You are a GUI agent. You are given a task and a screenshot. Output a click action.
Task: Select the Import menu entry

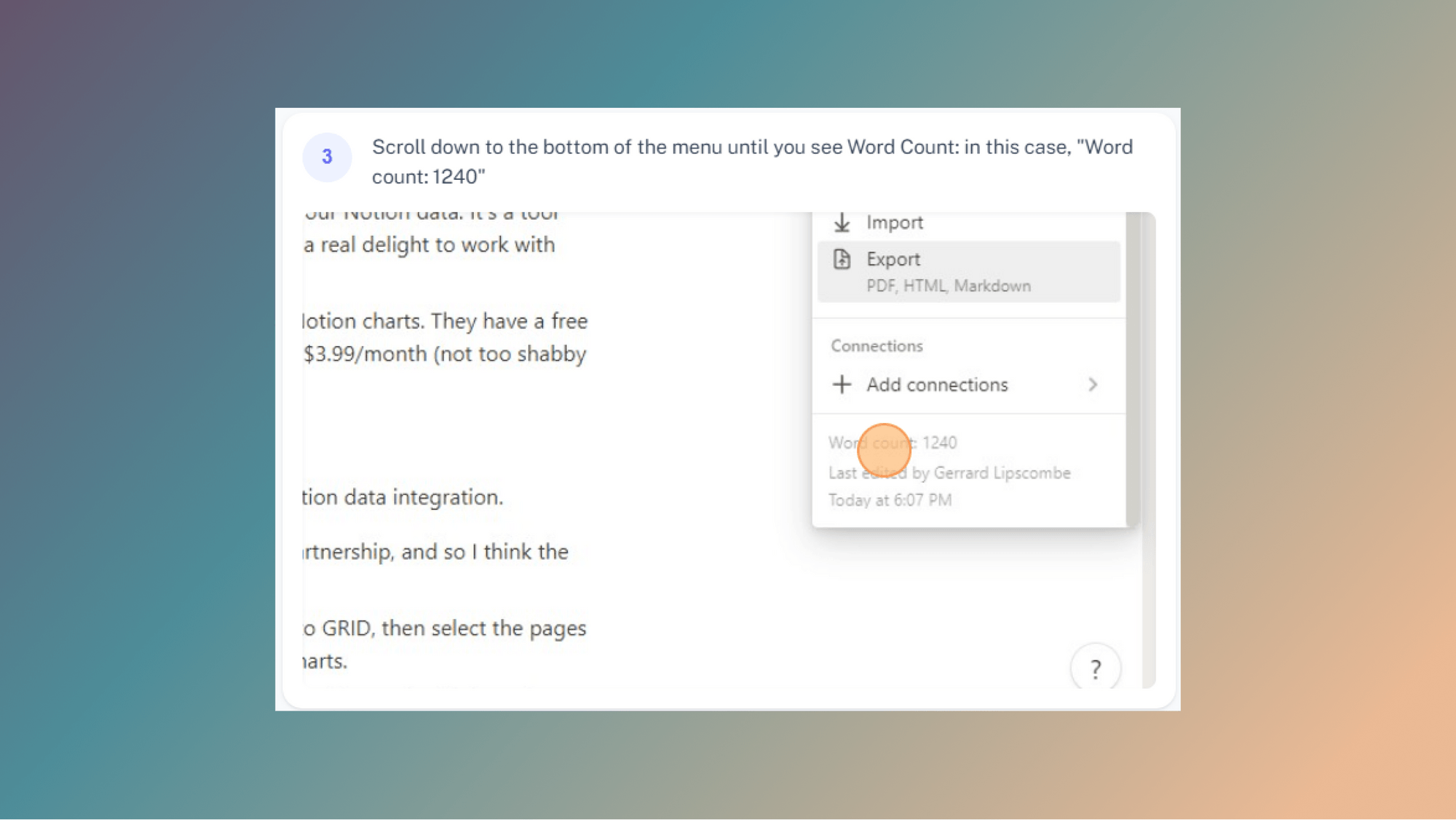pyautogui.click(x=894, y=222)
